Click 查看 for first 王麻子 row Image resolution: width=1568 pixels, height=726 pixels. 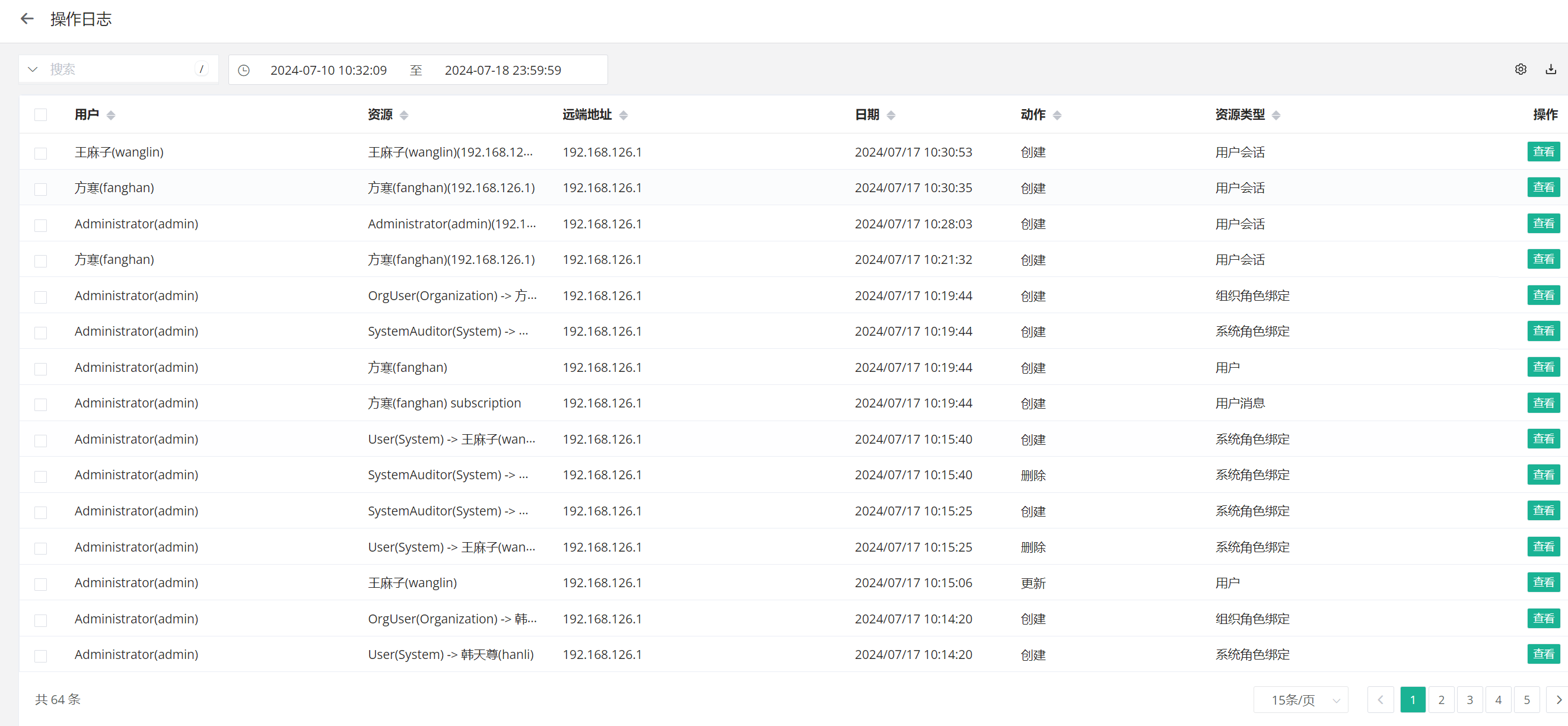pos(1542,151)
